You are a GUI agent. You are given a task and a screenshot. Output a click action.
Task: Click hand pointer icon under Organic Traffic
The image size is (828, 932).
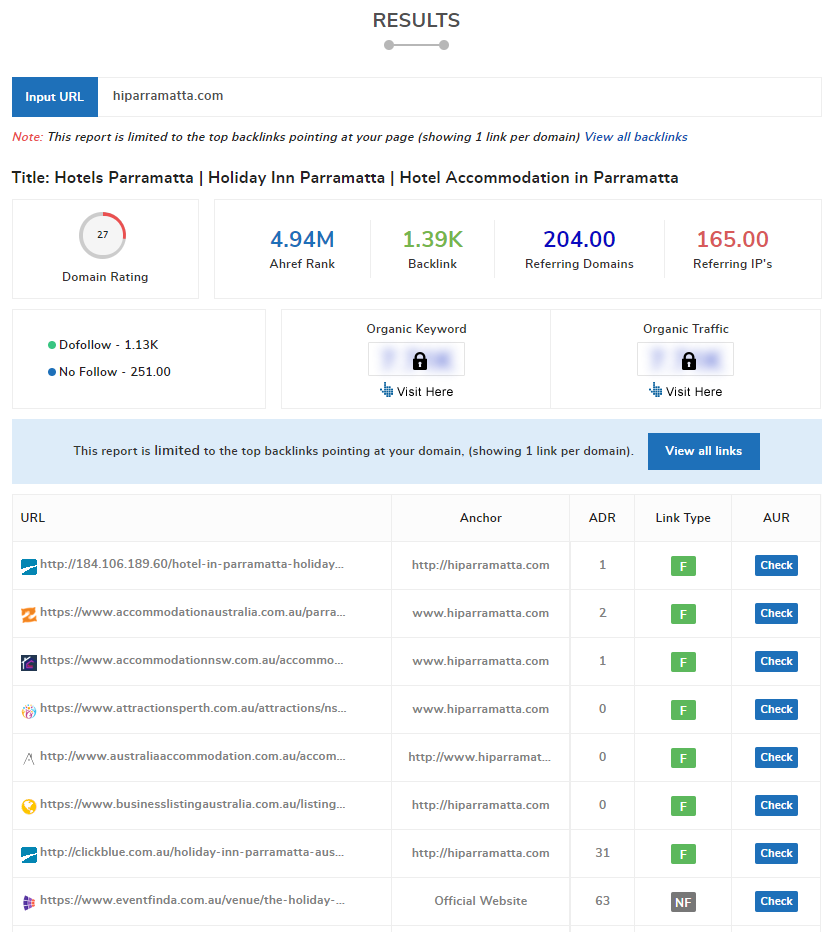(655, 390)
